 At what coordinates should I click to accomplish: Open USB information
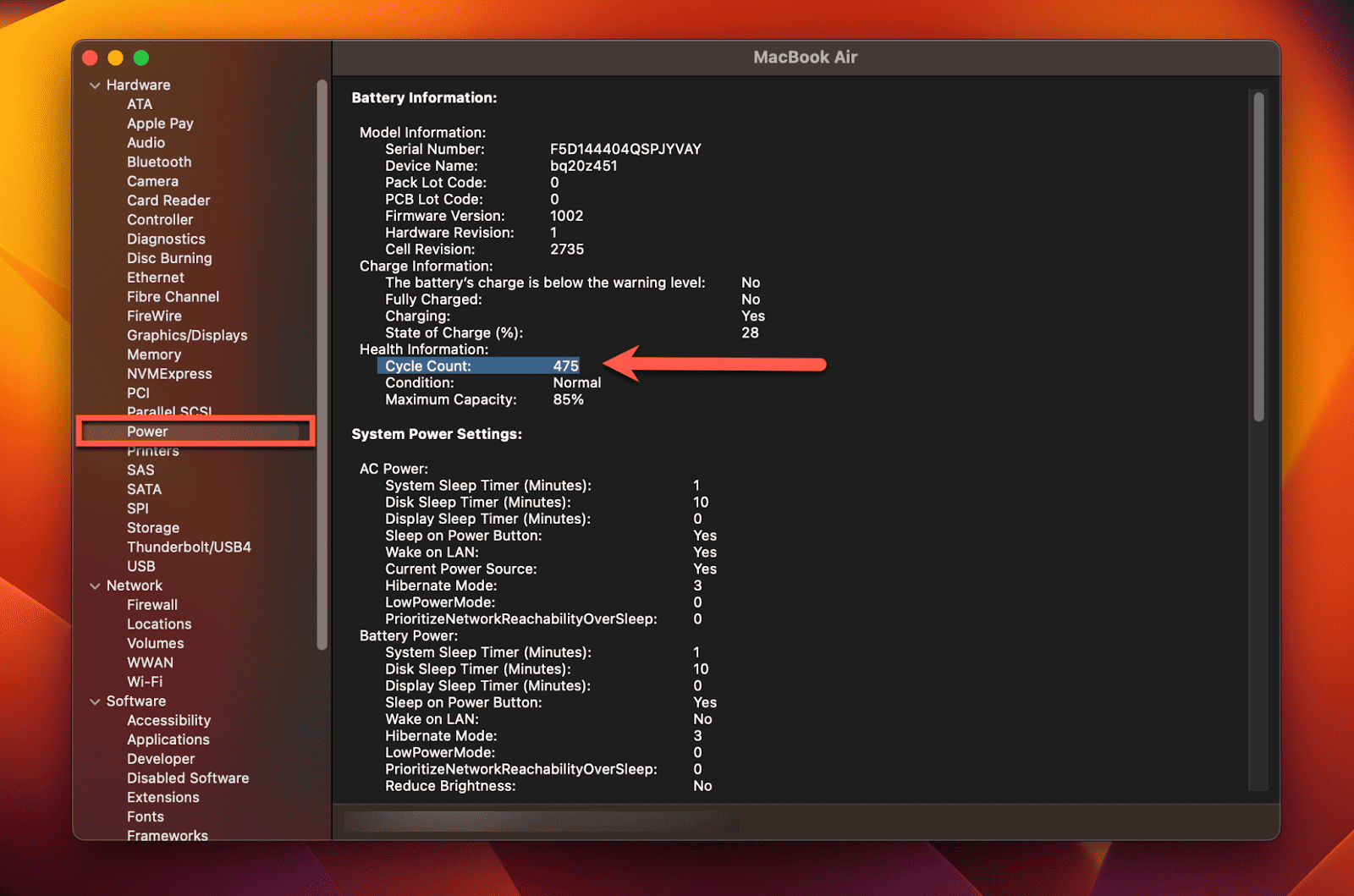pos(141,566)
